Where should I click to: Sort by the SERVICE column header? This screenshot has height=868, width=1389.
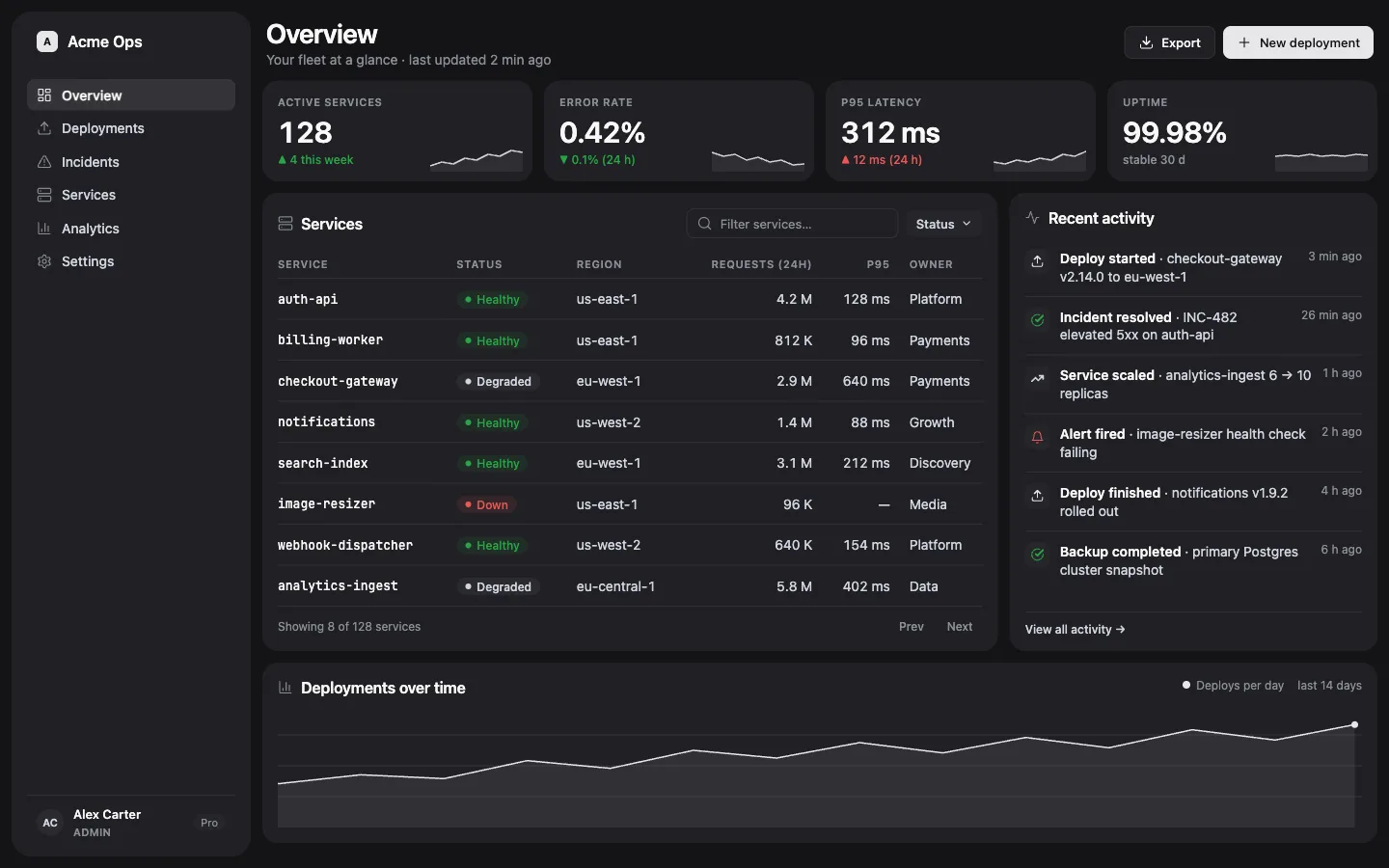[x=303, y=264]
